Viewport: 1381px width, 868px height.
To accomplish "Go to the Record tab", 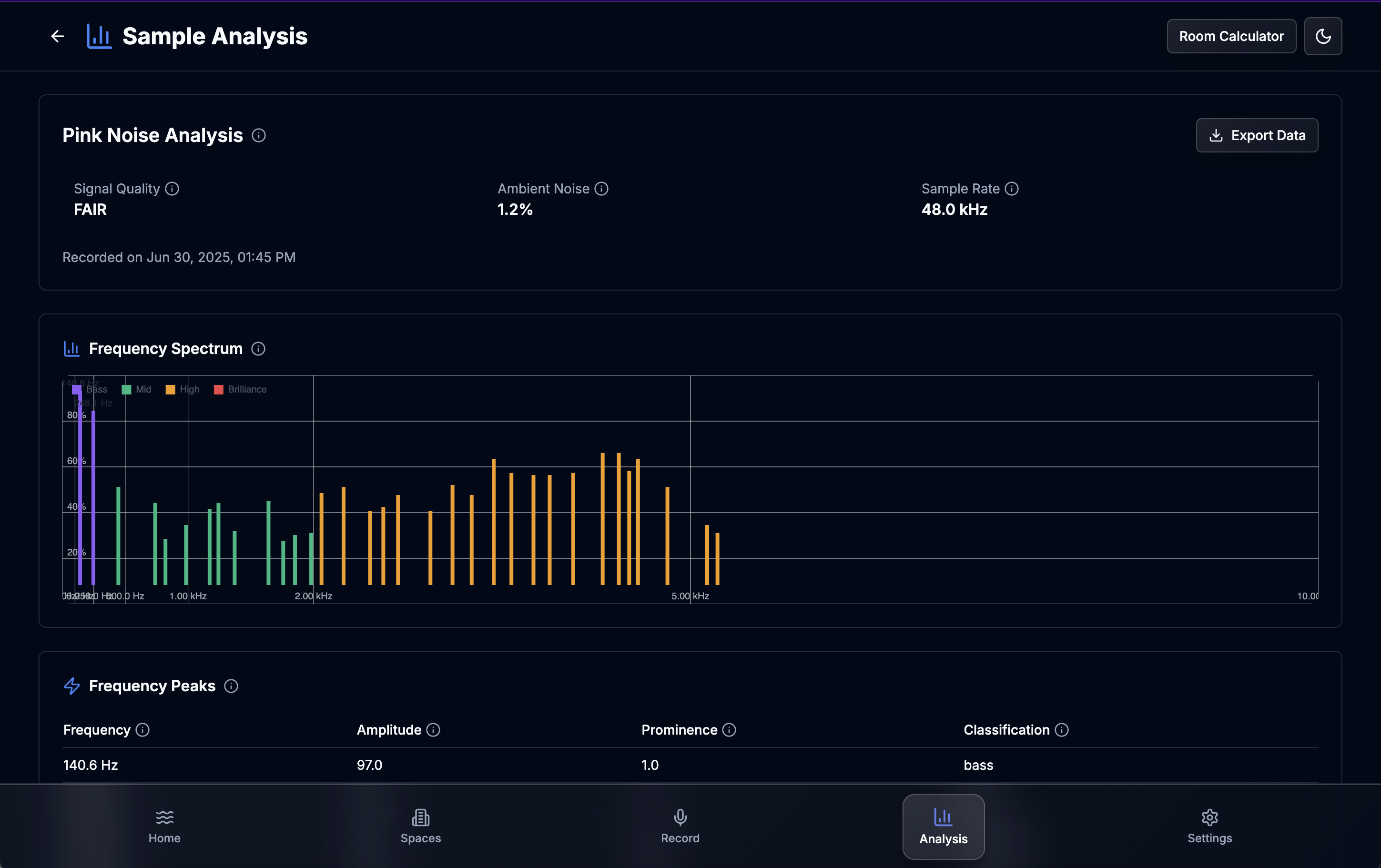I will pyautogui.click(x=680, y=826).
